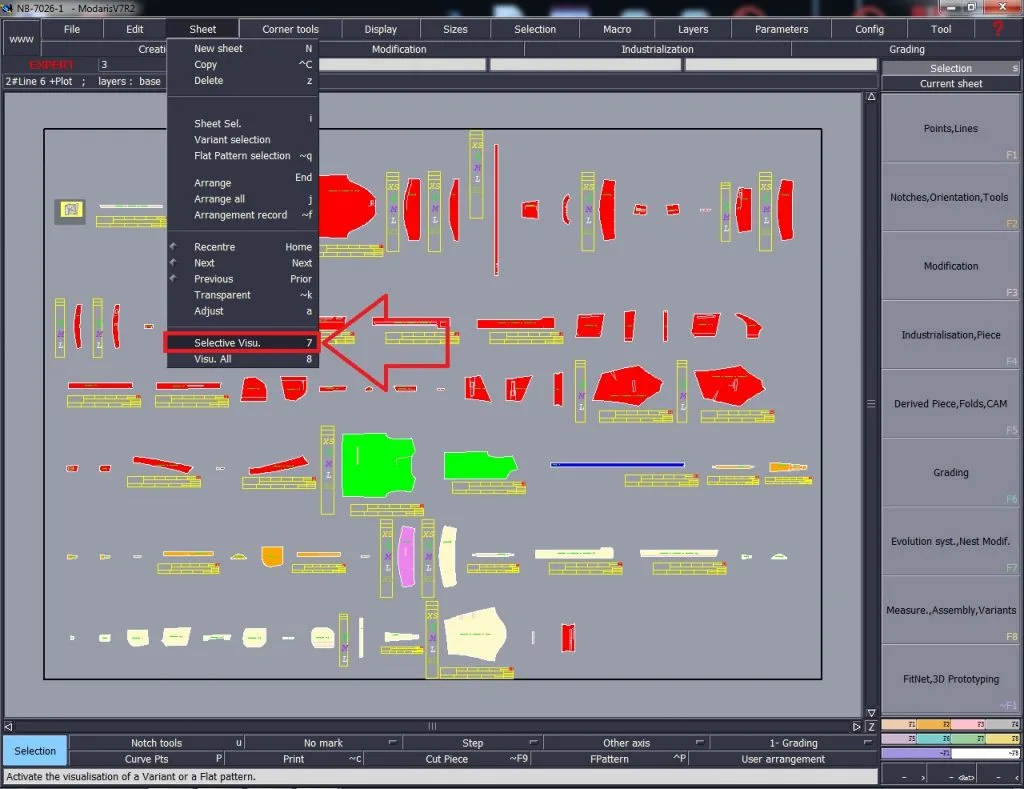Open the Config menu

869,29
